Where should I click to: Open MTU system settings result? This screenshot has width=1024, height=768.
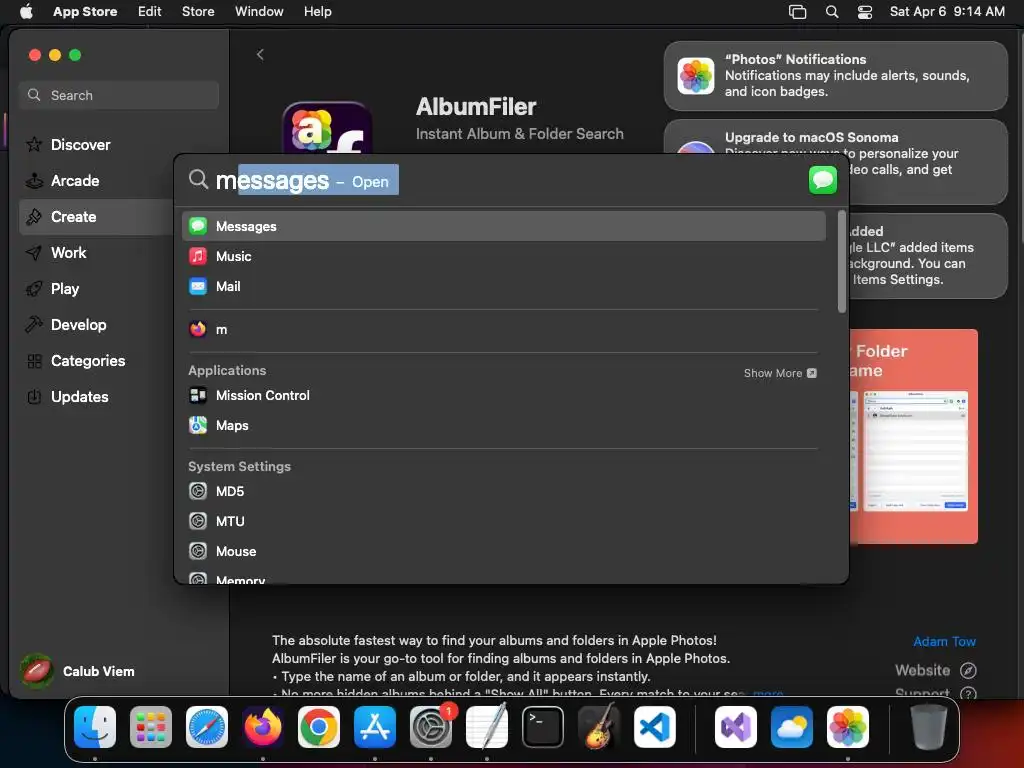click(x=504, y=521)
